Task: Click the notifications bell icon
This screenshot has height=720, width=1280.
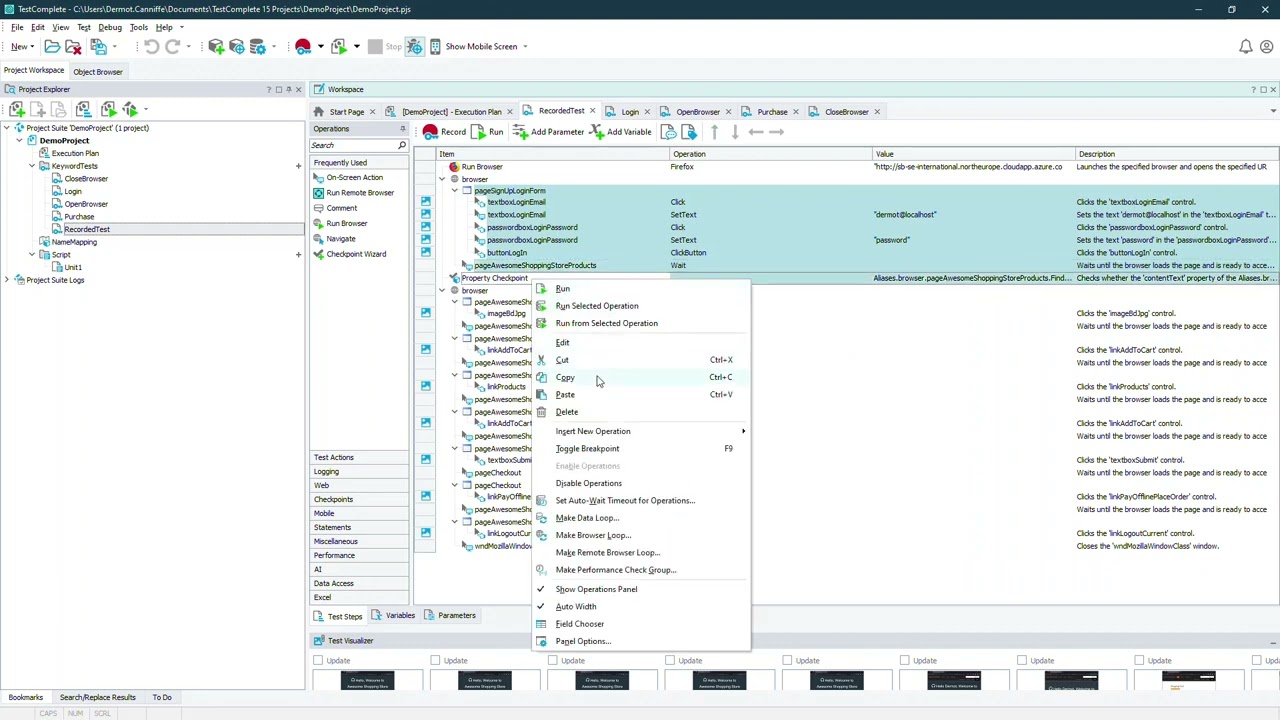Action: click(1245, 47)
